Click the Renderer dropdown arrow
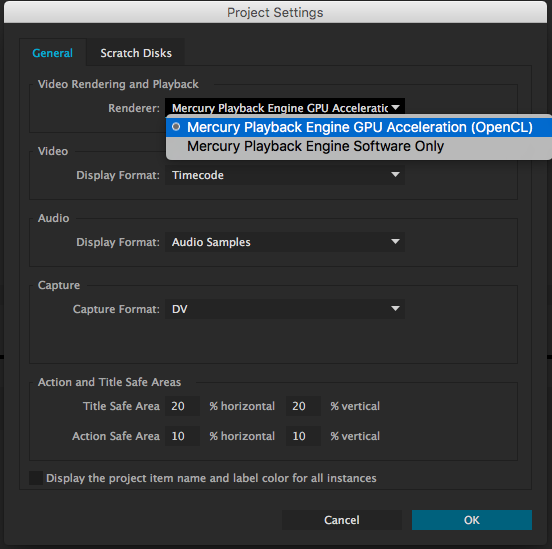Screen dimensions: 552x549 point(395,107)
